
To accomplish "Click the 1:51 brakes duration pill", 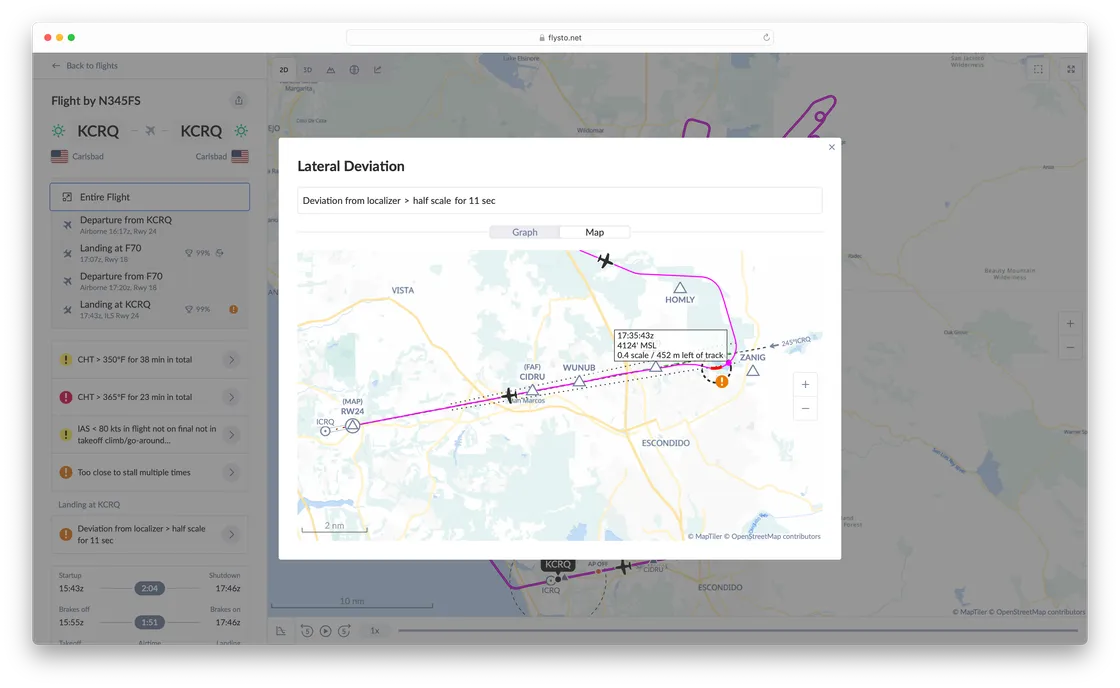I will pos(149,622).
